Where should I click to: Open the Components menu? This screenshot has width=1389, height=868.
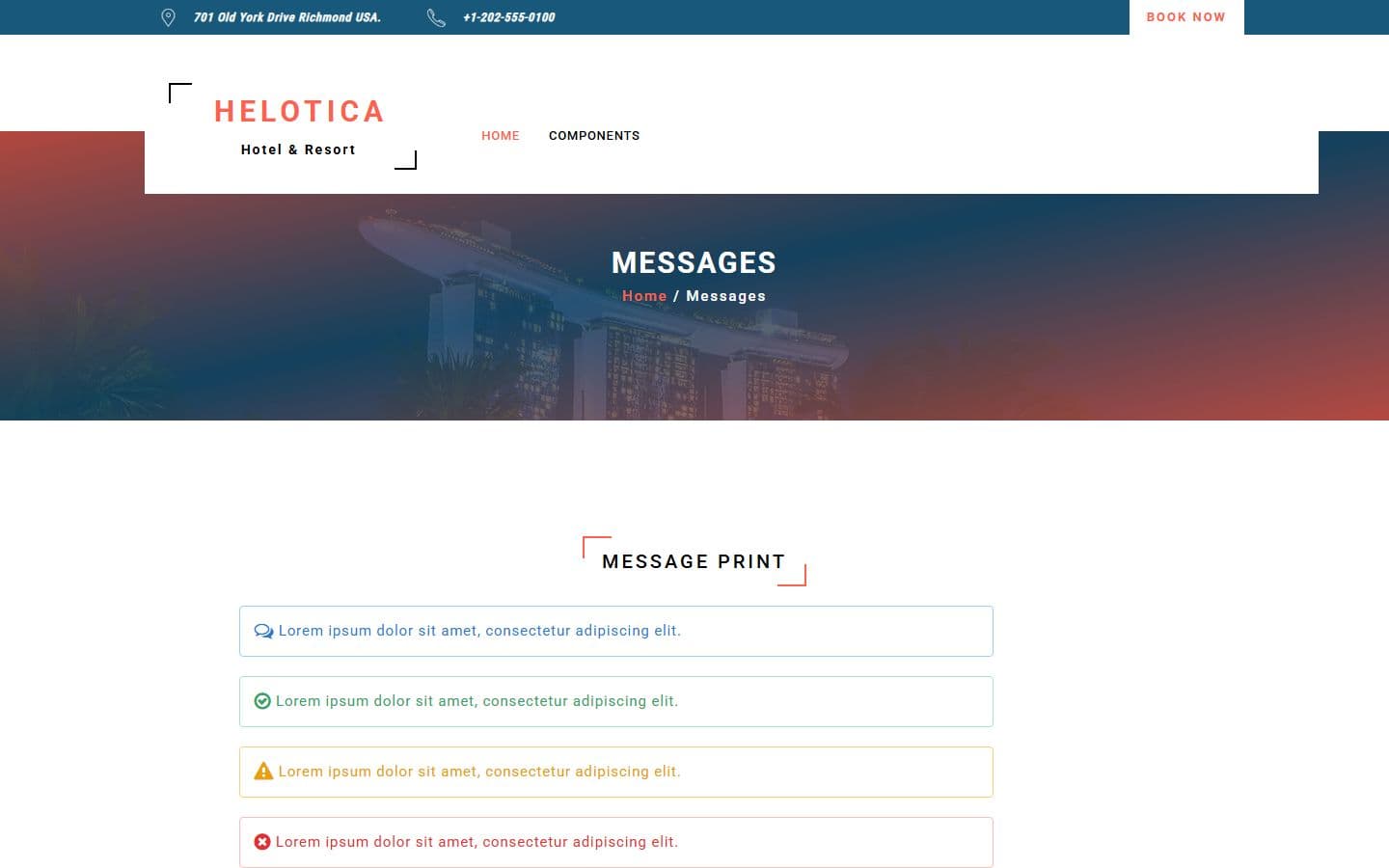[x=594, y=136]
